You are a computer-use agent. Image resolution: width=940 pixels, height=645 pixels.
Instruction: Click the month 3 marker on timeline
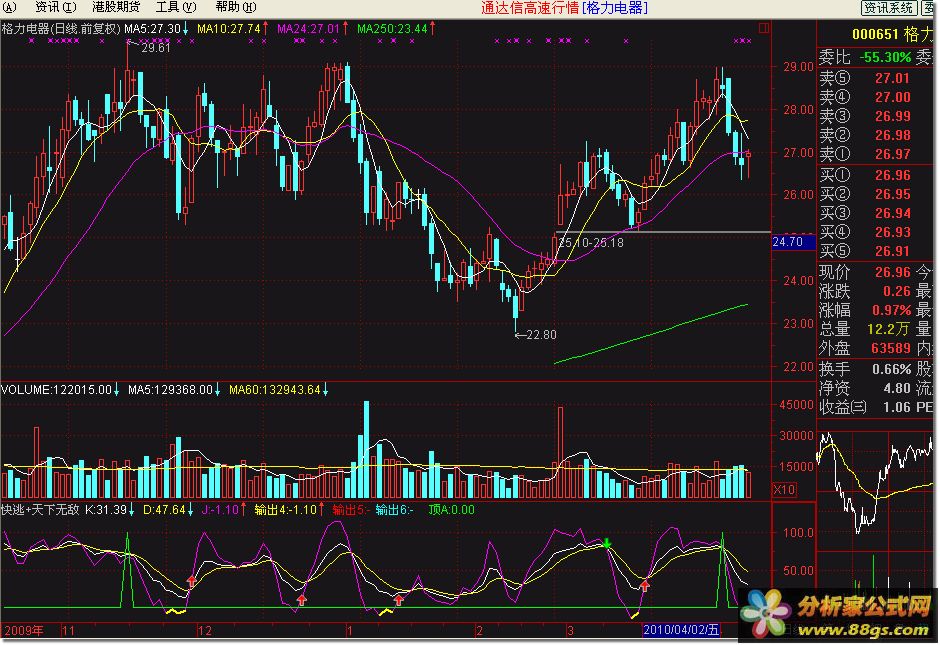tap(570, 630)
